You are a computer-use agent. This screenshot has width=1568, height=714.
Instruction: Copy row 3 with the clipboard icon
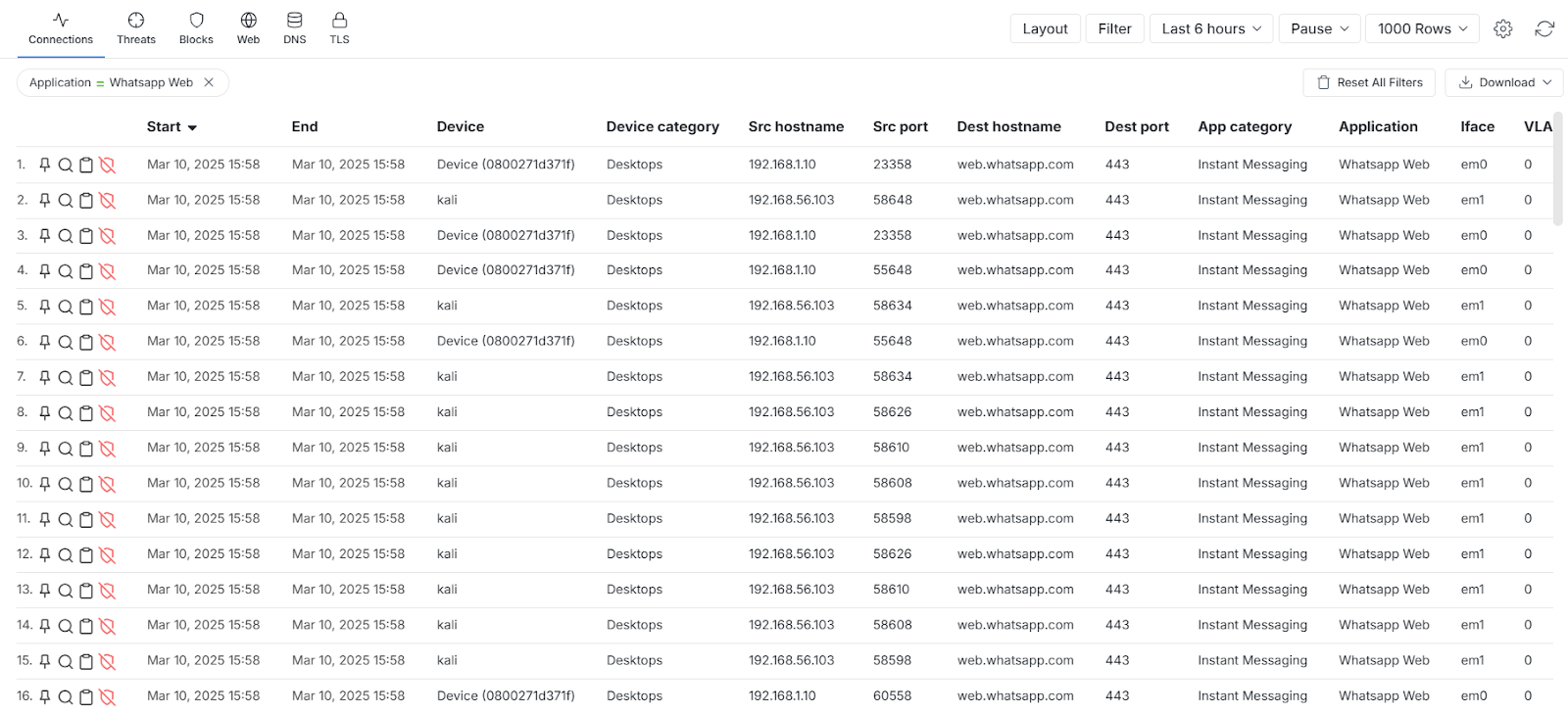click(86, 236)
